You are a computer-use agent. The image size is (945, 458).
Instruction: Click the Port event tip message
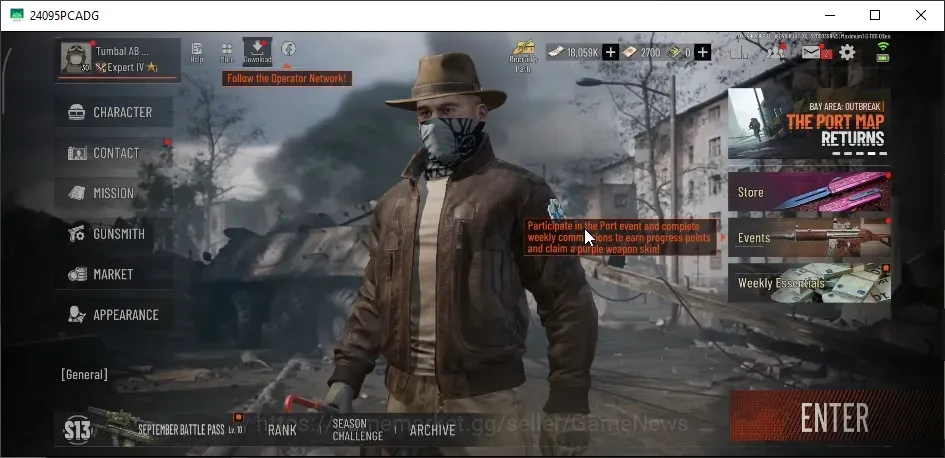point(621,237)
